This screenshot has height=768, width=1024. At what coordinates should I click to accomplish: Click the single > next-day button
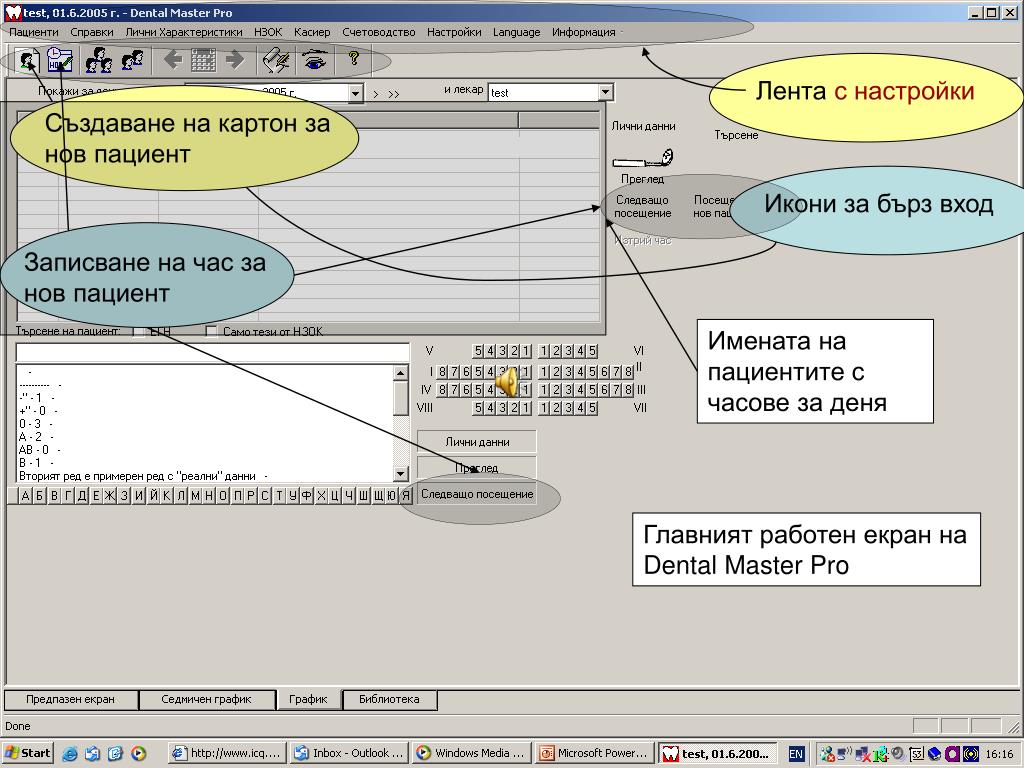coord(376,94)
